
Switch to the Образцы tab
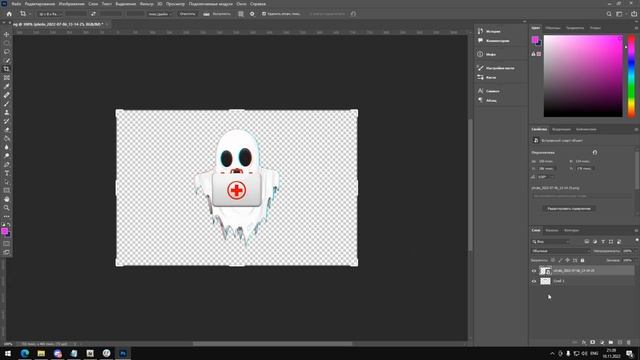click(x=553, y=28)
